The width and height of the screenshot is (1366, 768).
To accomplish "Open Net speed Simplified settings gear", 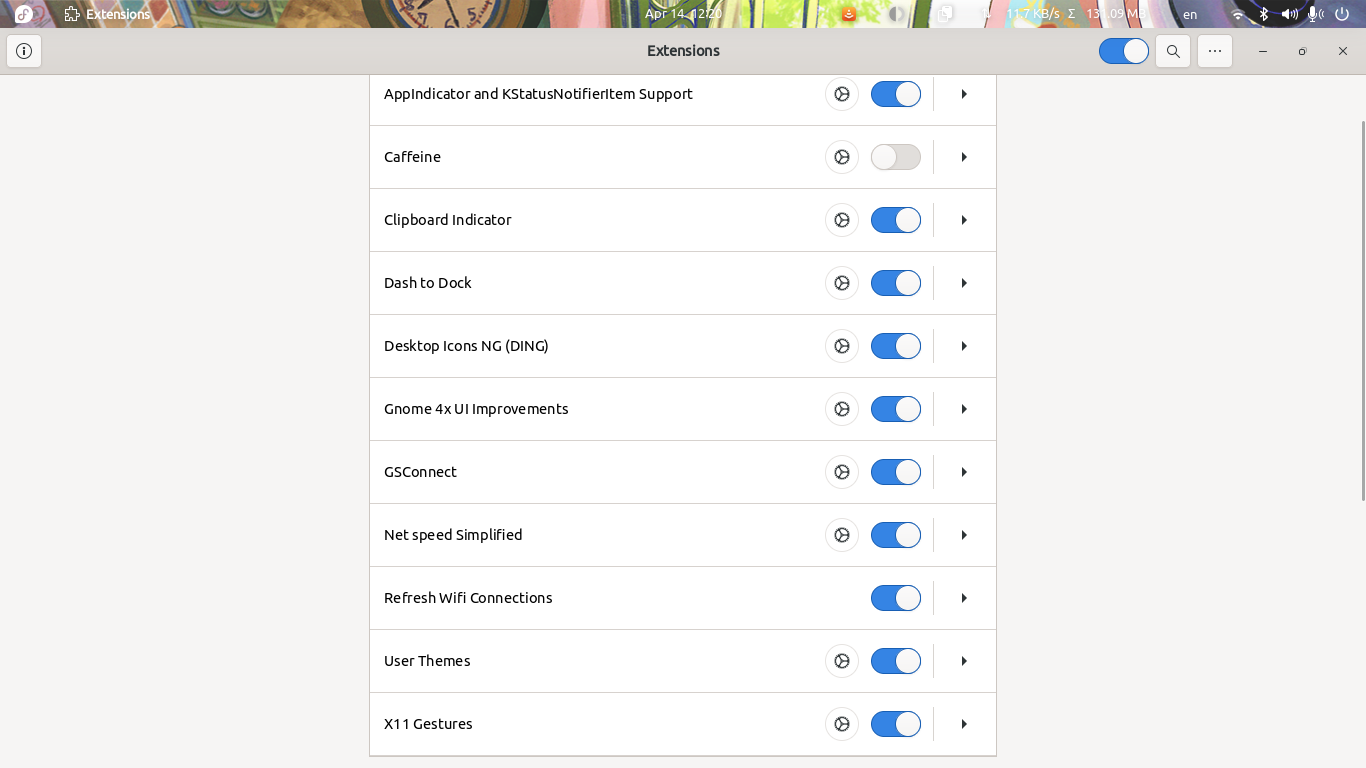I will tap(841, 535).
